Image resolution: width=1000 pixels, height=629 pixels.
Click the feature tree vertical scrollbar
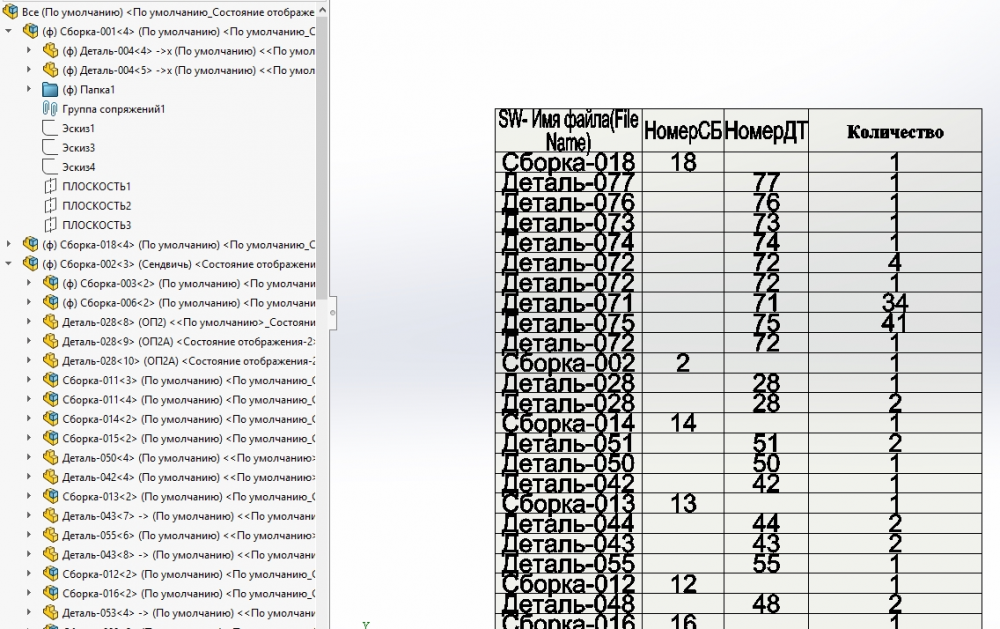pos(322,150)
